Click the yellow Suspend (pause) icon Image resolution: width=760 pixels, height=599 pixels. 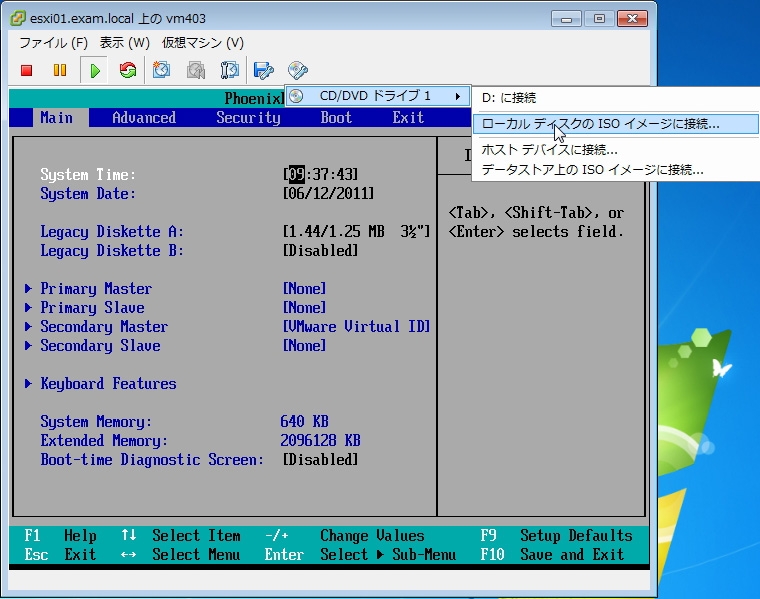click(x=60, y=71)
